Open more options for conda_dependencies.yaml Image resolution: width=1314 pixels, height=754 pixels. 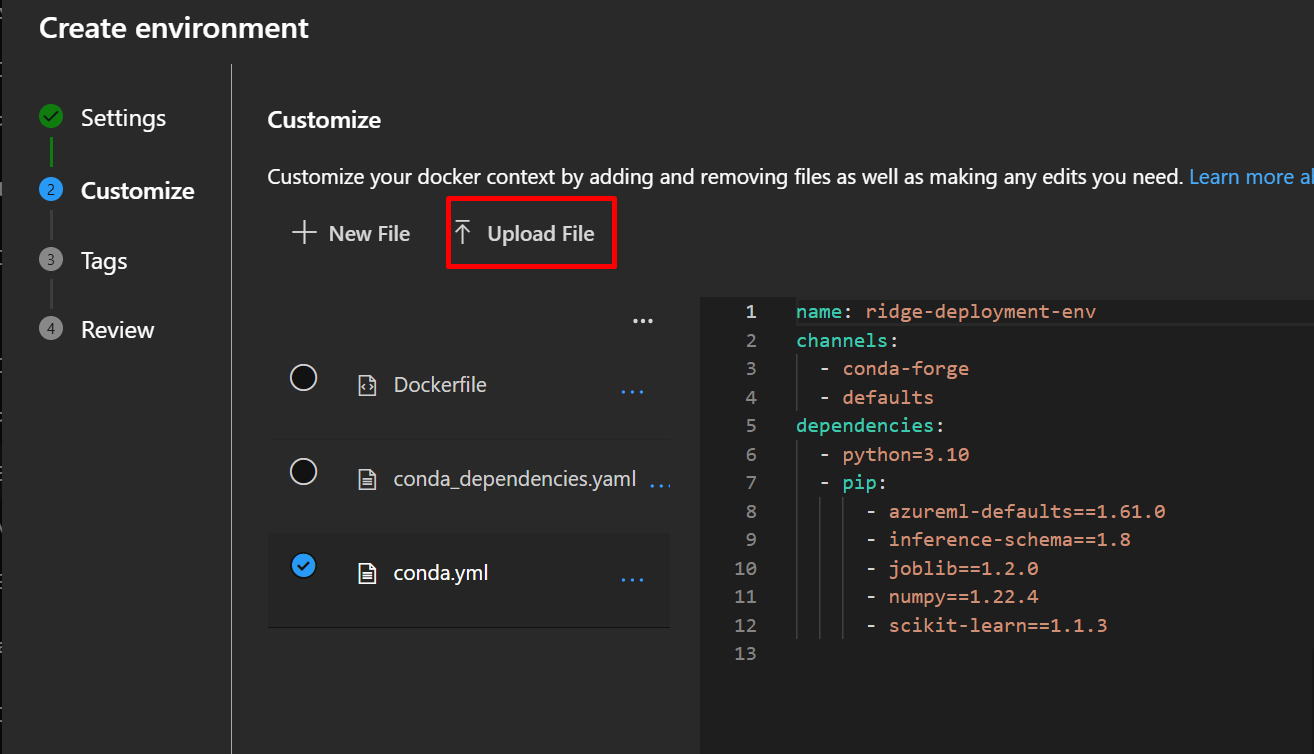[x=659, y=485]
